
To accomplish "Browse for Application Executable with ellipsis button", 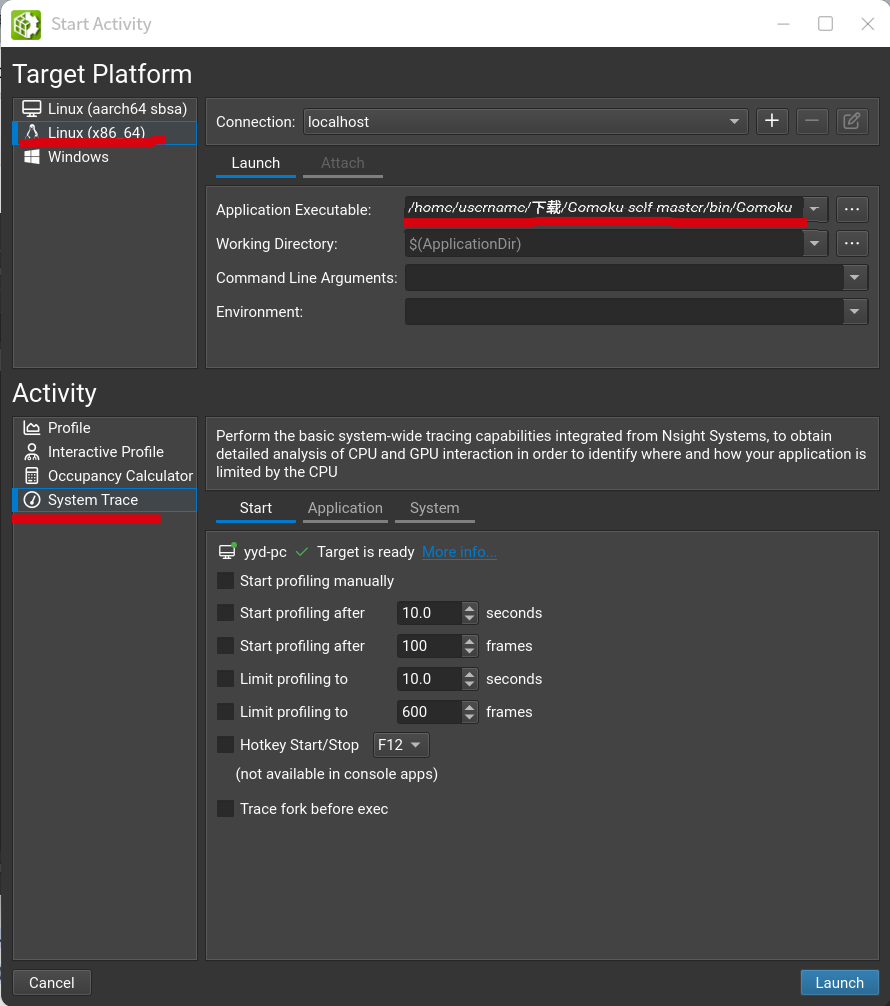I will coord(852,209).
